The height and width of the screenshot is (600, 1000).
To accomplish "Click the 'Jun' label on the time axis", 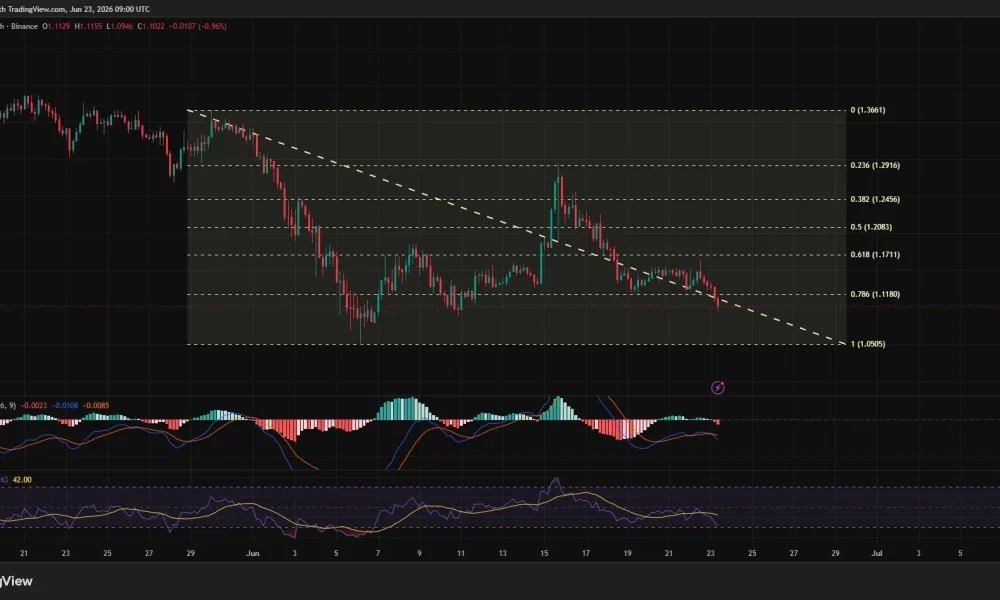I will point(253,553).
